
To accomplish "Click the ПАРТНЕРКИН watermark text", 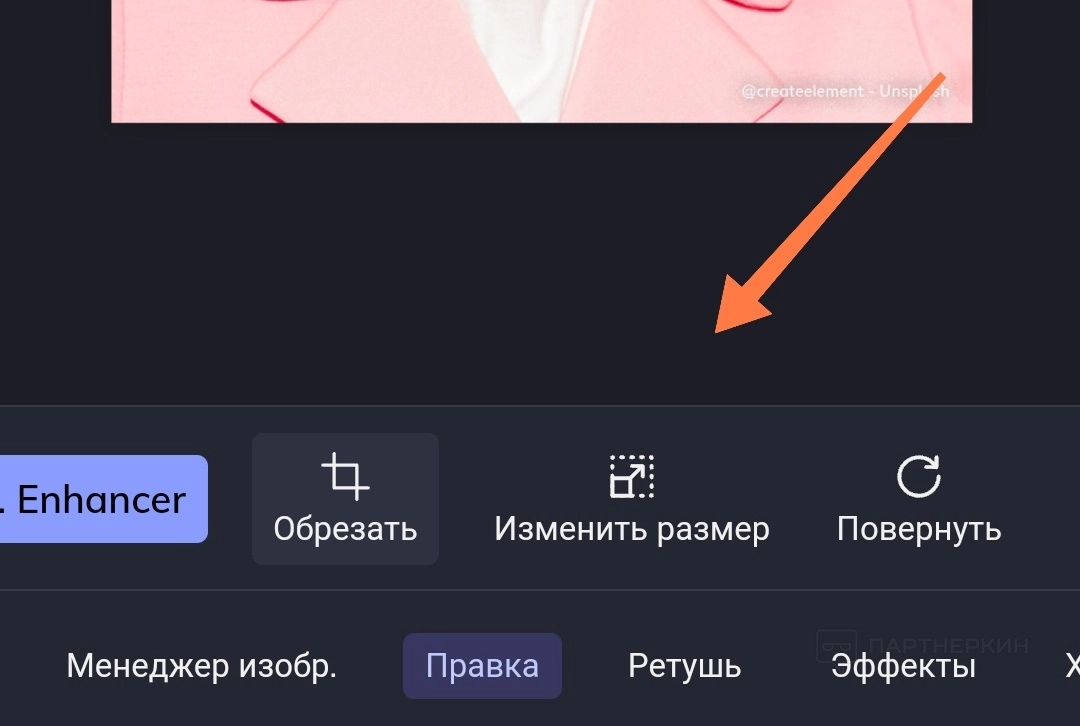I will pyautogui.click(x=948, y=645).
